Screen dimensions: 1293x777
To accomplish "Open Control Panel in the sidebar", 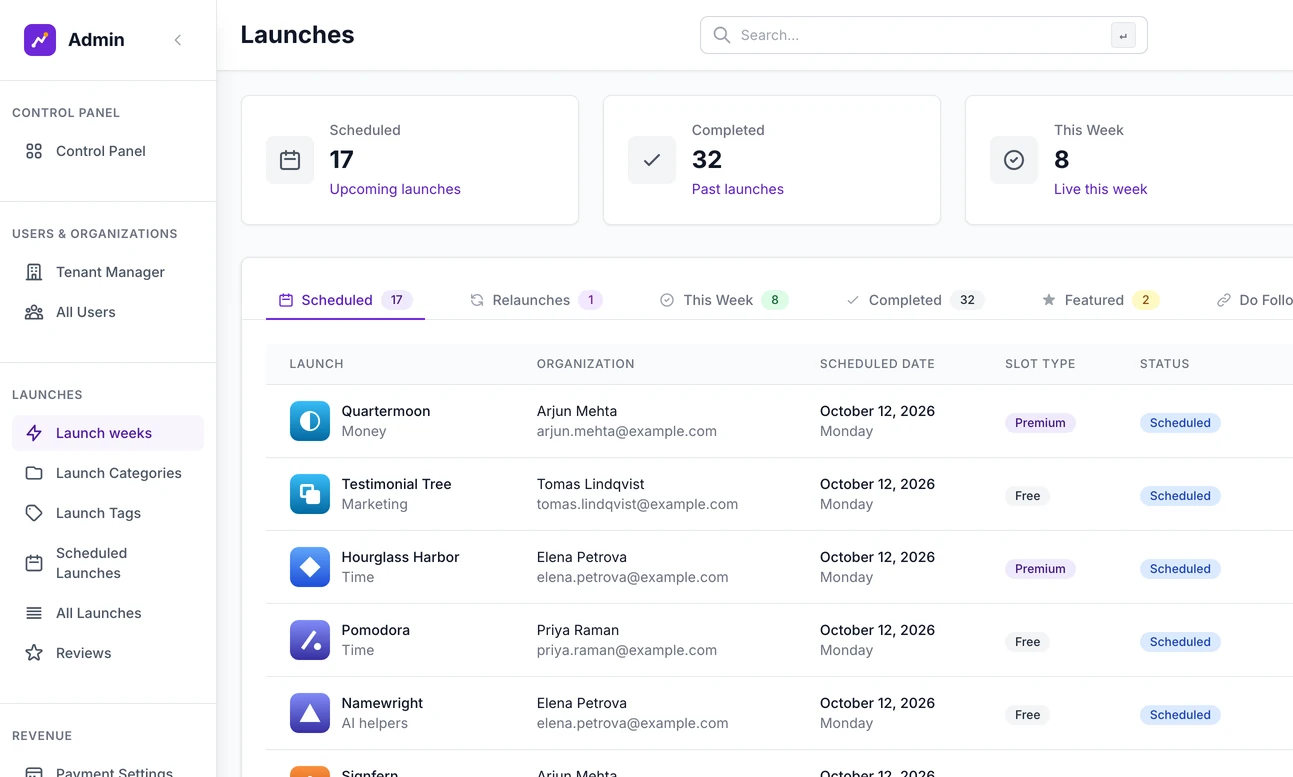I will click(x=108, y=151).
